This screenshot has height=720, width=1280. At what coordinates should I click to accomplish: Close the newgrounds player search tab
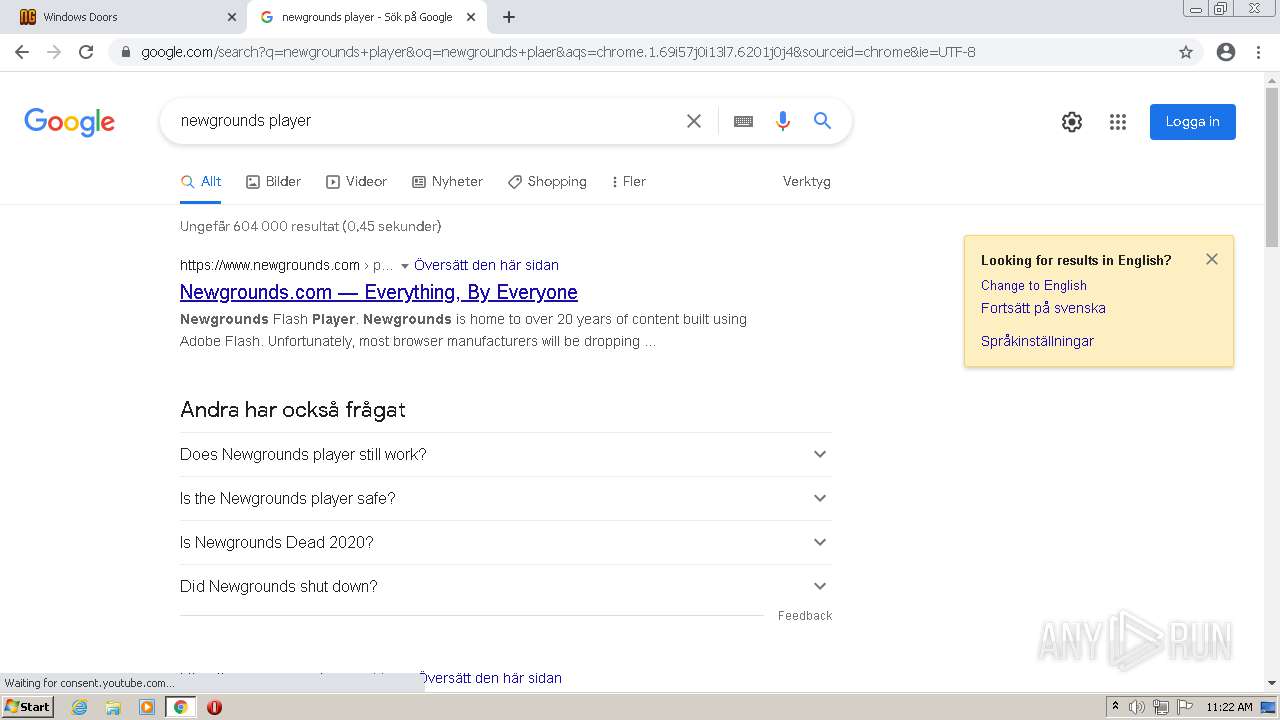pos(471,17)
